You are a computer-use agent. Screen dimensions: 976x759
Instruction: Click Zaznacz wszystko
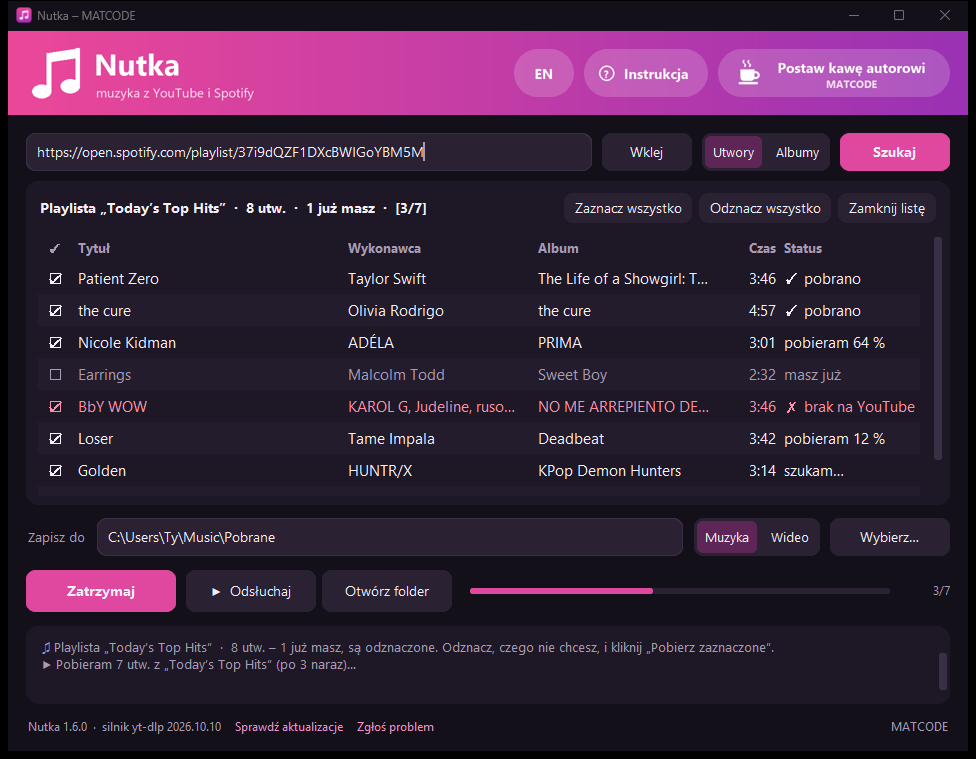pyautogui.click(x=628, y=209)
